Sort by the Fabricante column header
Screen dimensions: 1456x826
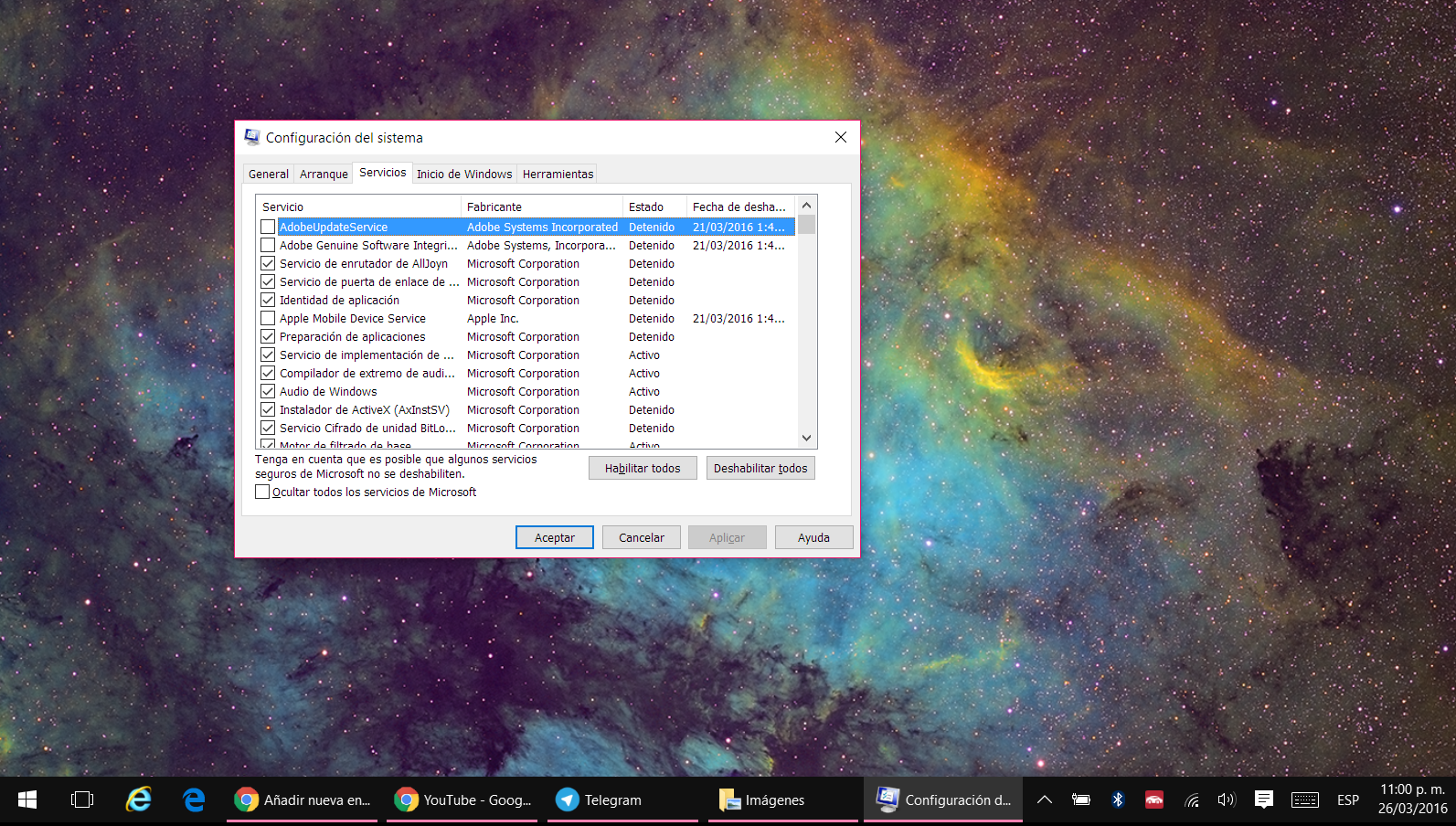pos(541,206)
